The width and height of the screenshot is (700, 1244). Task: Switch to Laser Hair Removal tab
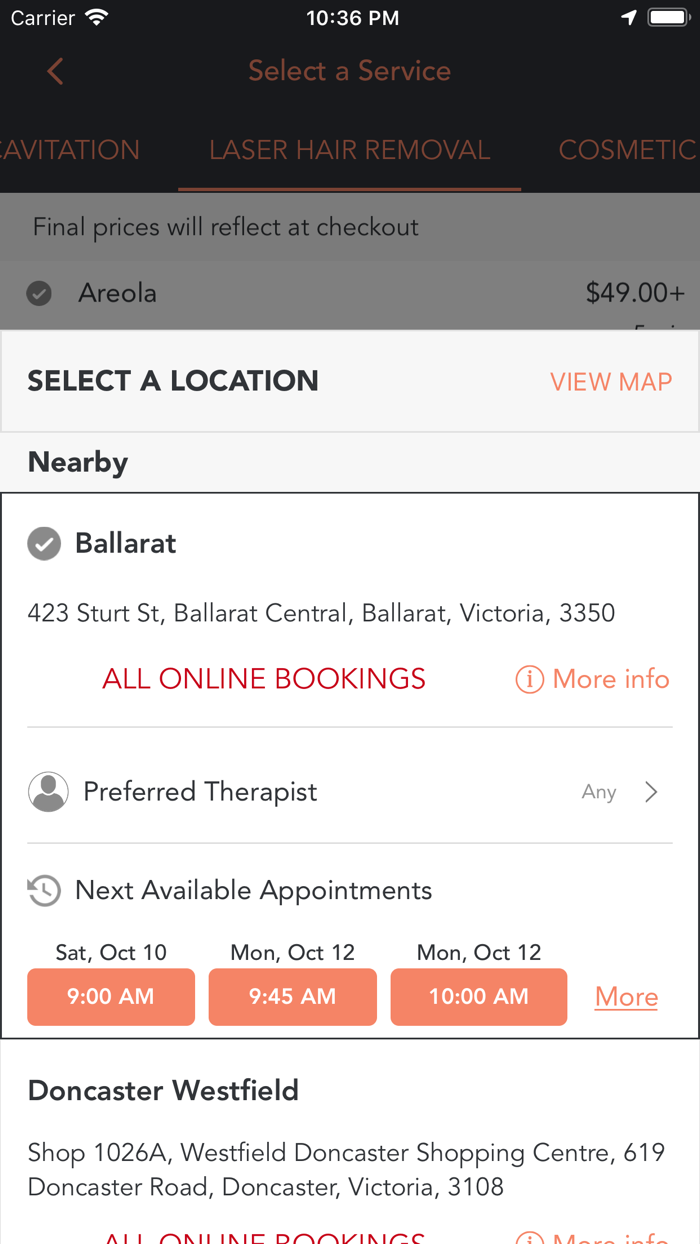pos(349,150)
